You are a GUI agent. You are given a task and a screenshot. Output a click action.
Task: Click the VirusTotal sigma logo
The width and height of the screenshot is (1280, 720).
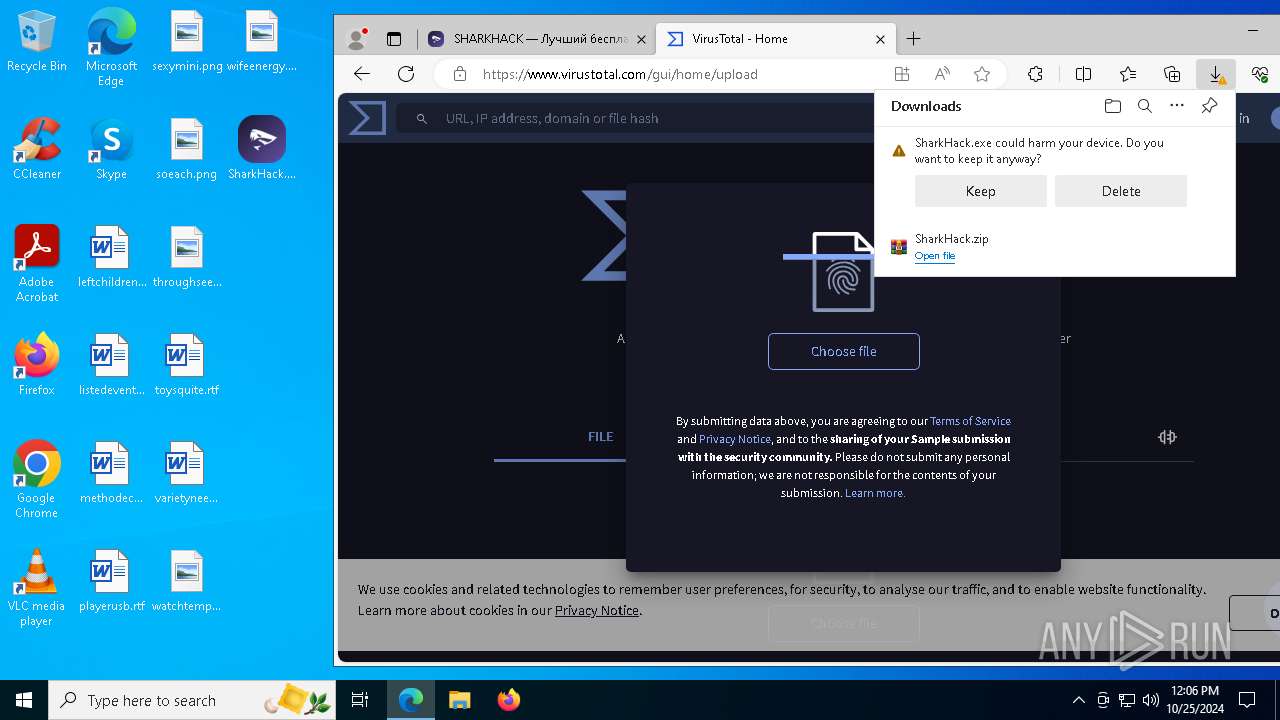coord(367,118)
